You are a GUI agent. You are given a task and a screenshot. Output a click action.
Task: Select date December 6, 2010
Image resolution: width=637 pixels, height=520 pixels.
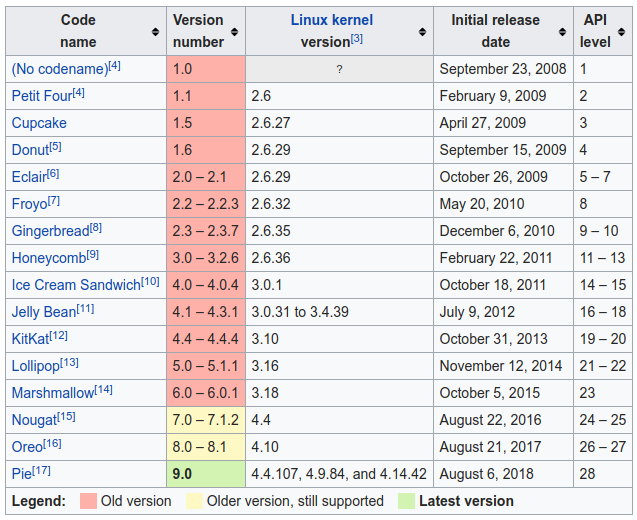pyautogui.click(x=497, y=231)
